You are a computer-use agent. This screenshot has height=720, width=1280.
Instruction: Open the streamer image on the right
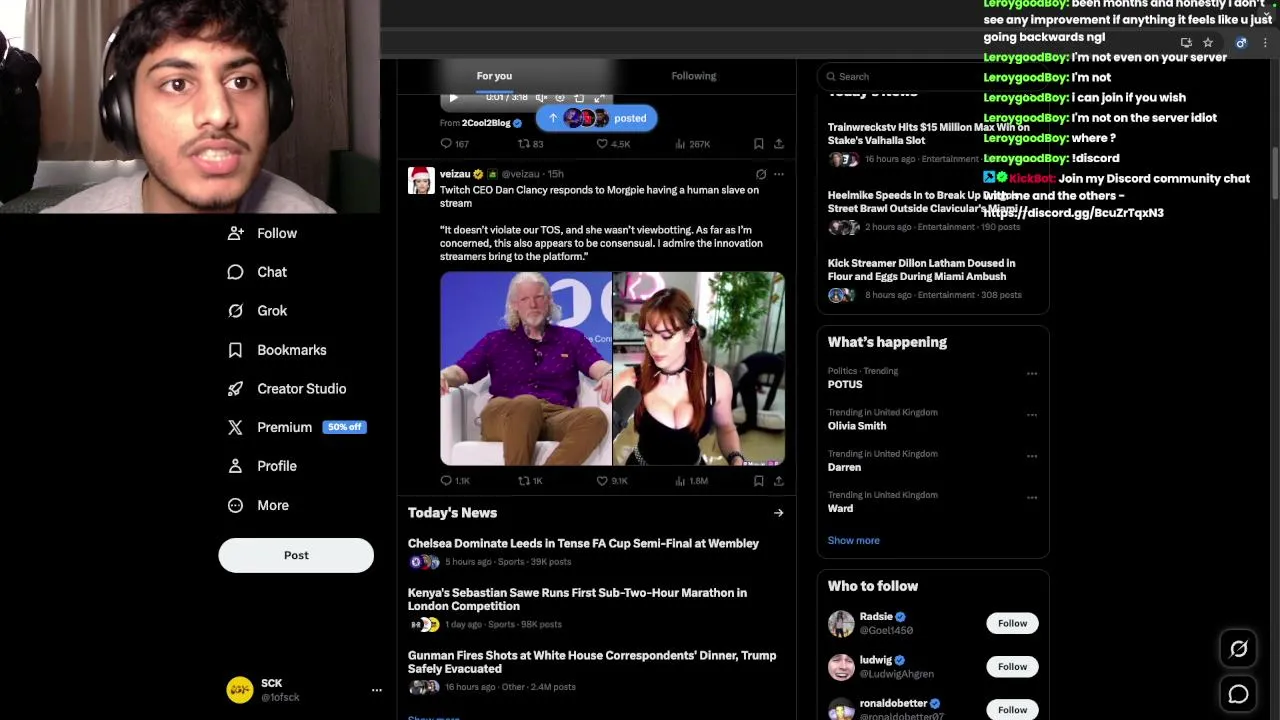coord(699,369)
